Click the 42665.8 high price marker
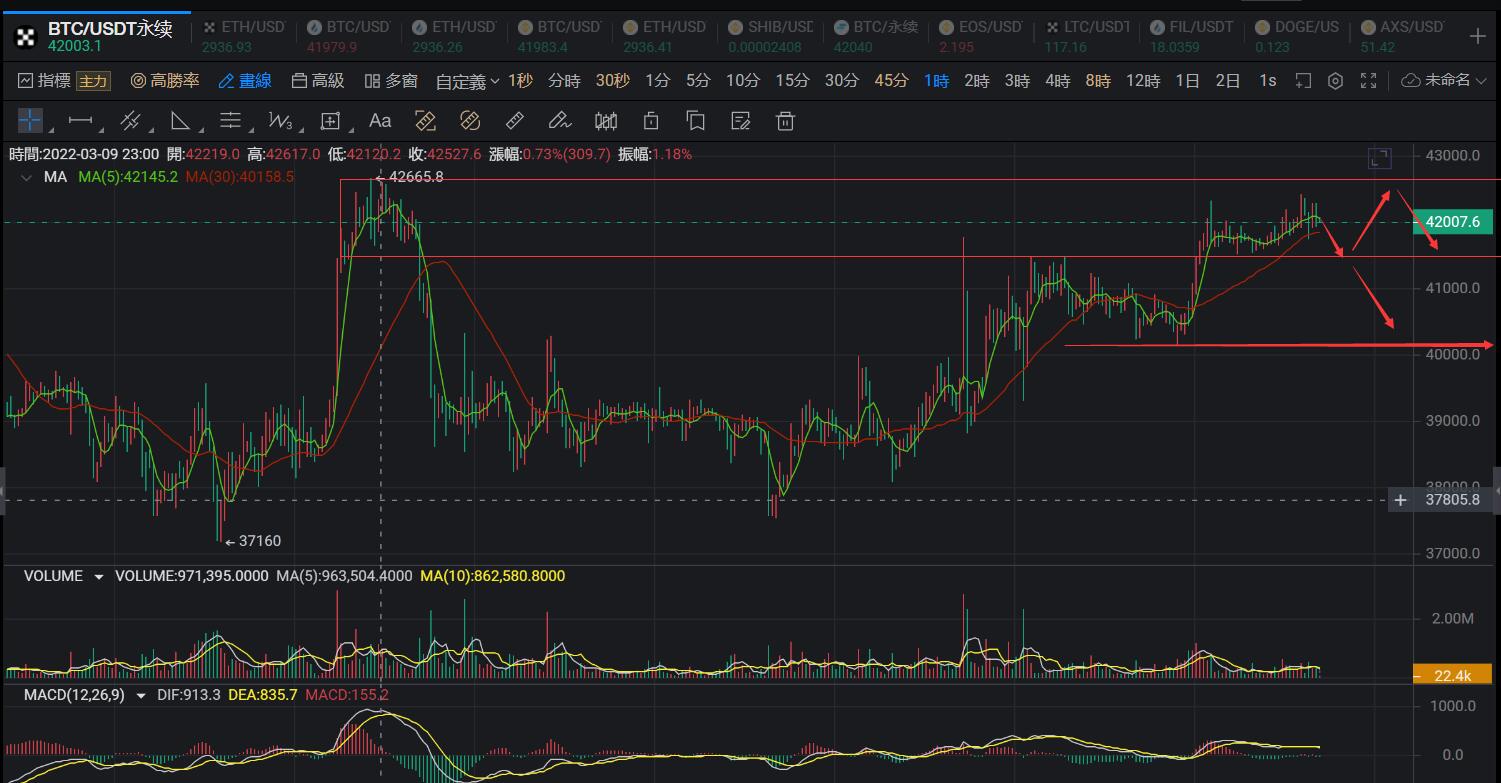The height and width of the screenshot is (783, 1501). coord(416,177)
